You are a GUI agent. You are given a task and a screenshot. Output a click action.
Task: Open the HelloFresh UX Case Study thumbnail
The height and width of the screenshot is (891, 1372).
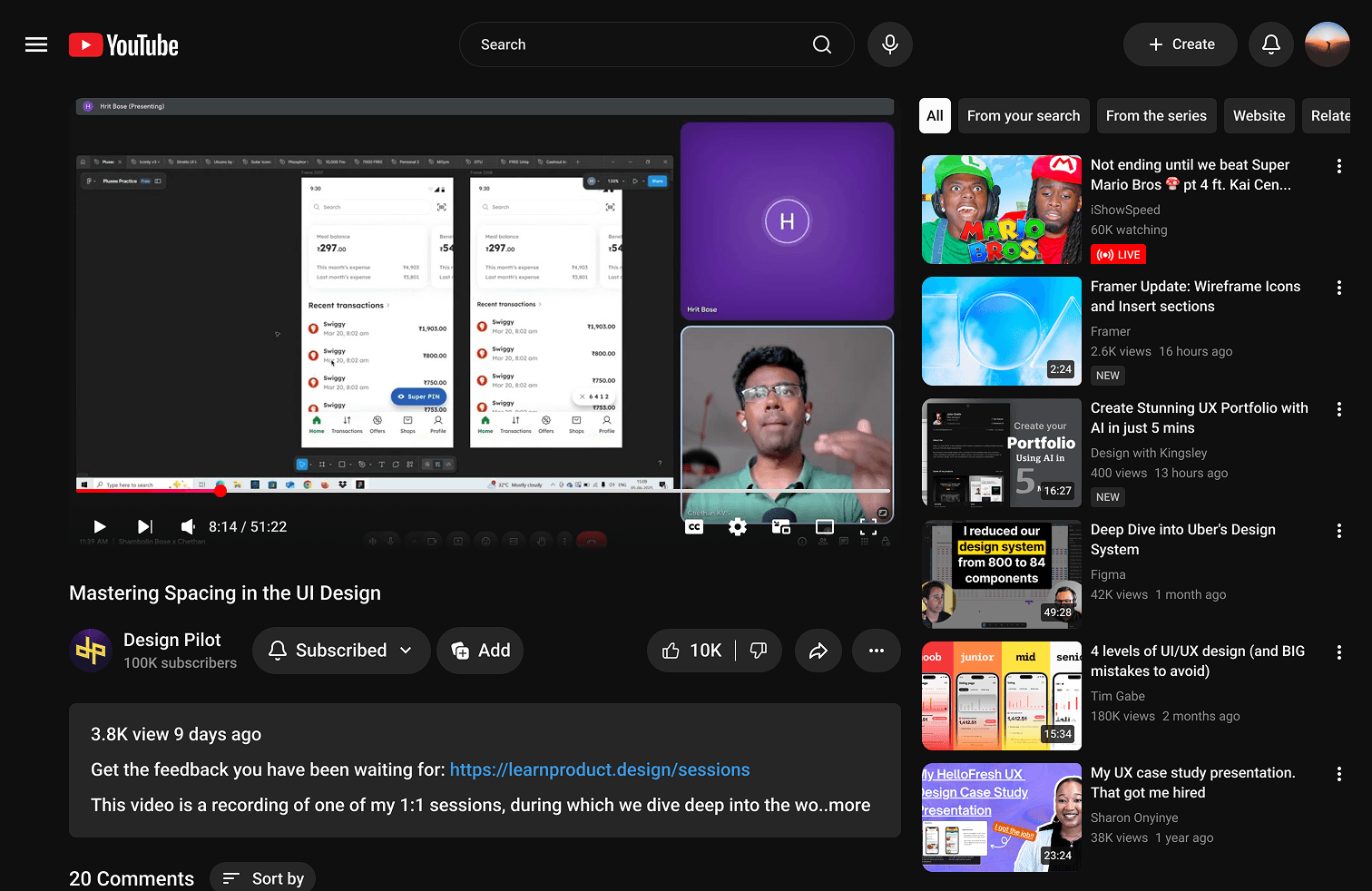point(1002,818)
